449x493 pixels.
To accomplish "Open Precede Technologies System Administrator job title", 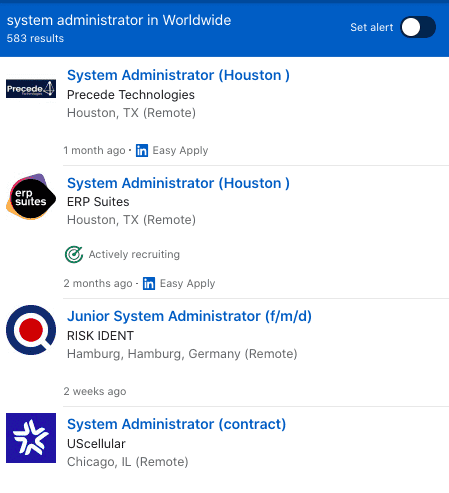I will (178, 75).
